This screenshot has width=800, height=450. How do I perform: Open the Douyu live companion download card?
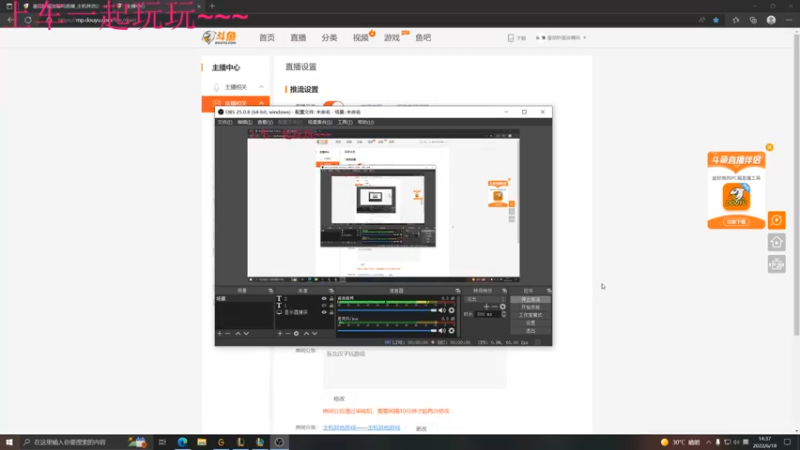(736, 190)
